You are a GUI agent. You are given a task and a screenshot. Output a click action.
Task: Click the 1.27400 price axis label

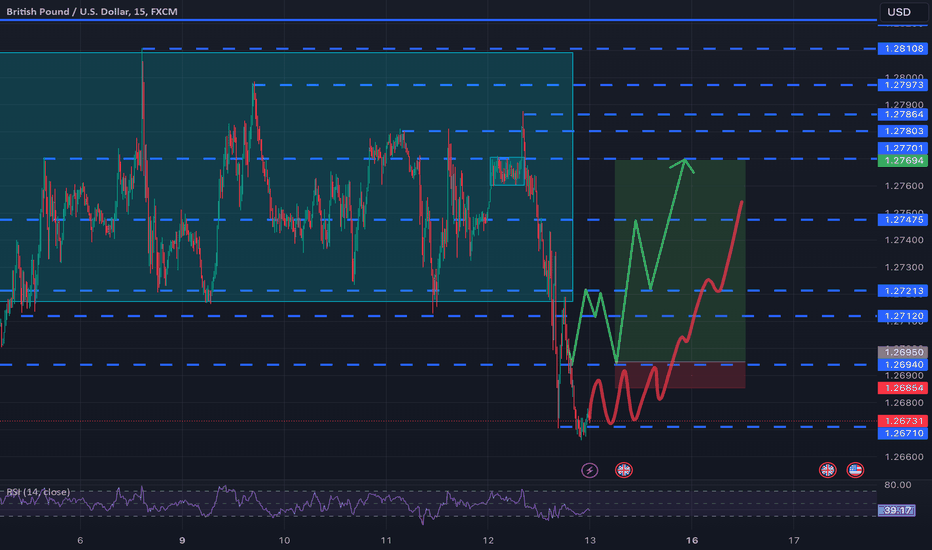pos(904,240)
